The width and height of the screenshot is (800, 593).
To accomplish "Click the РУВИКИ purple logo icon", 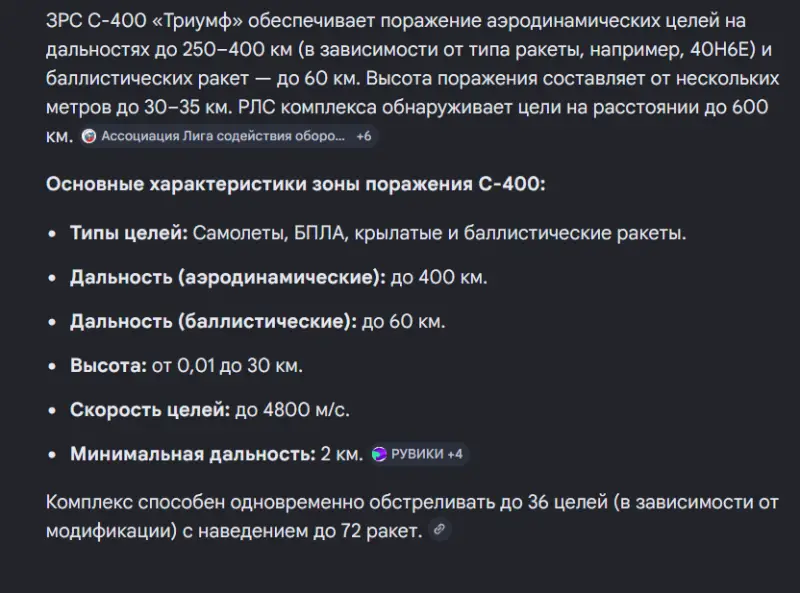I will coord(379,454).
